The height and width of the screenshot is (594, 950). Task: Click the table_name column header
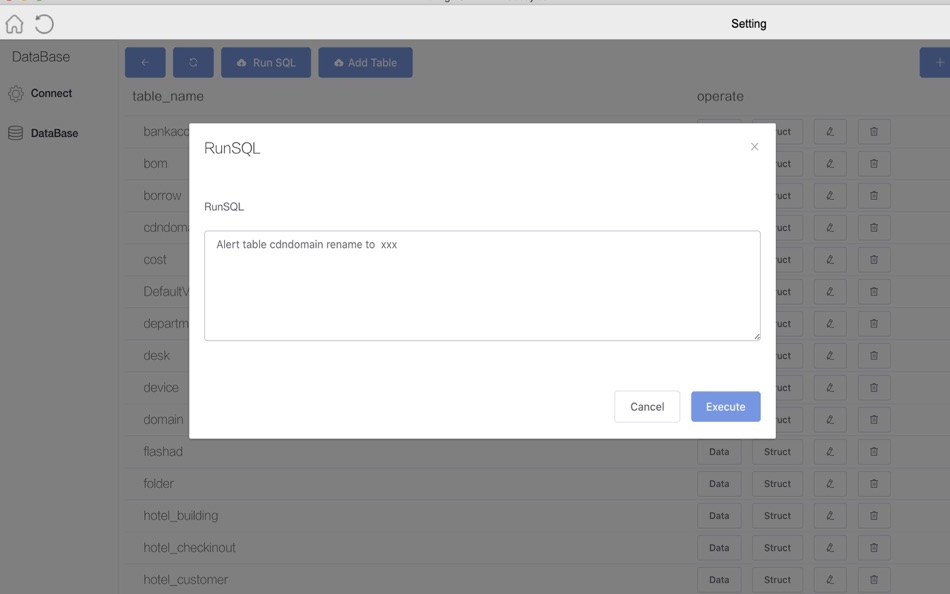click(x=168, y=96)
